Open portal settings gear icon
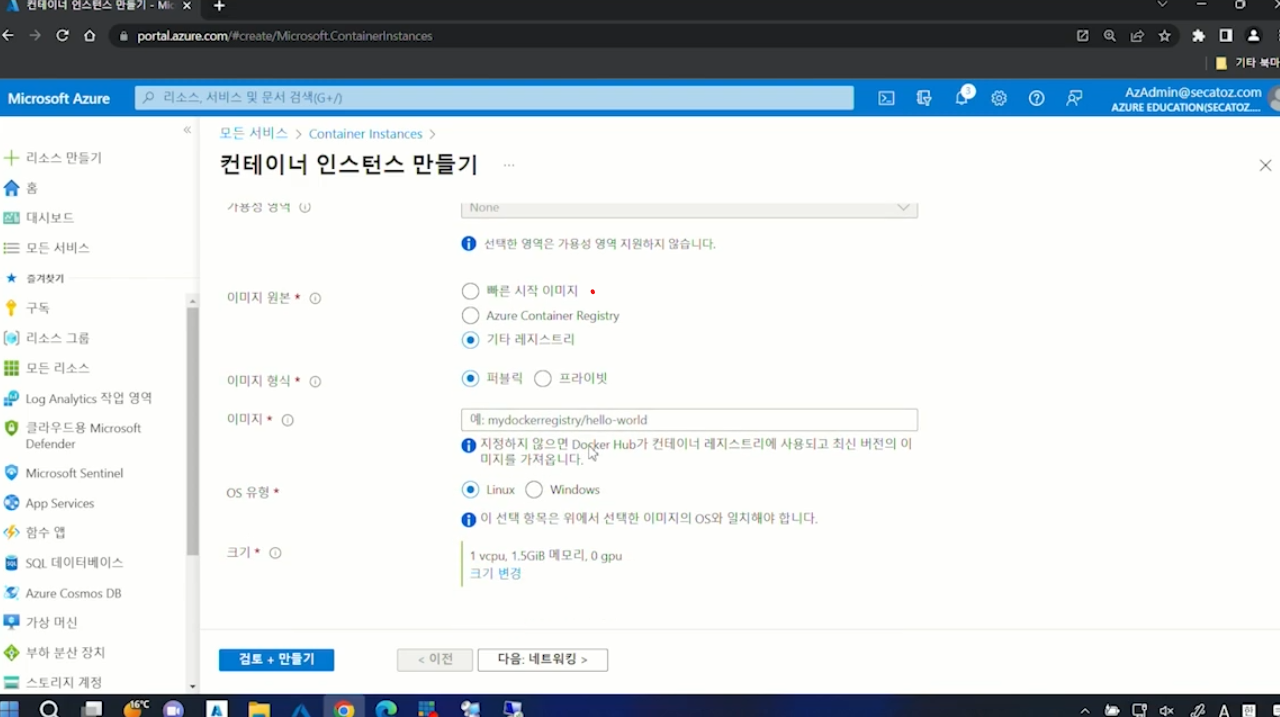 coord(999,98)
